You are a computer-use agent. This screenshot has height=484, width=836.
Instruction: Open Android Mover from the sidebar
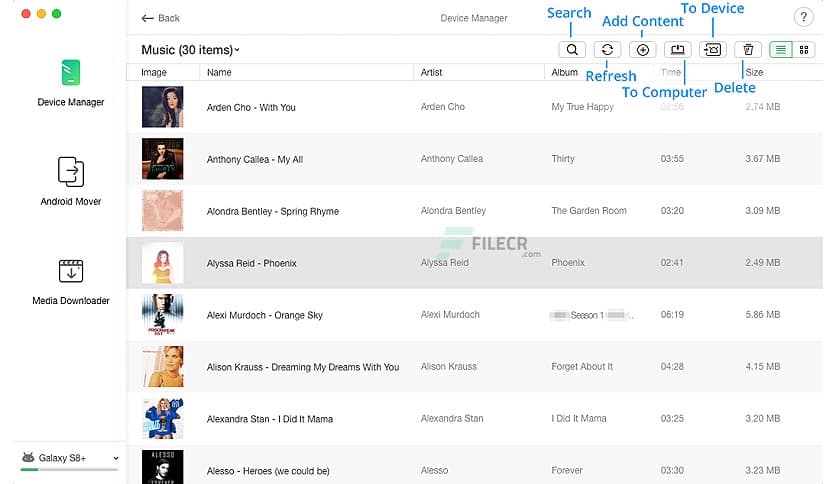pyautogui.click(x=70, y=180)
